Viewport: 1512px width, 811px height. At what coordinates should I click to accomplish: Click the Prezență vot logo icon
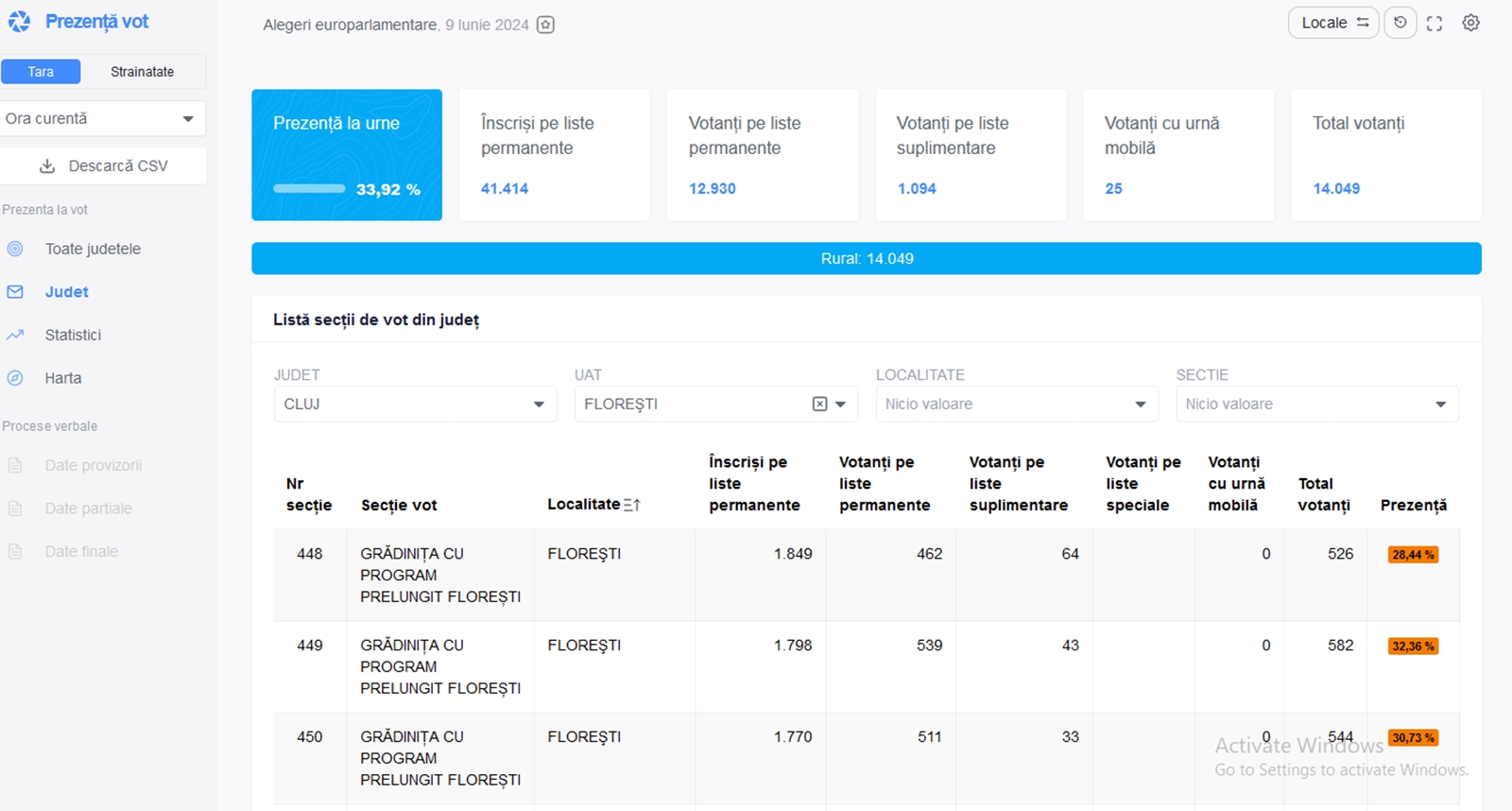point(19,22)
